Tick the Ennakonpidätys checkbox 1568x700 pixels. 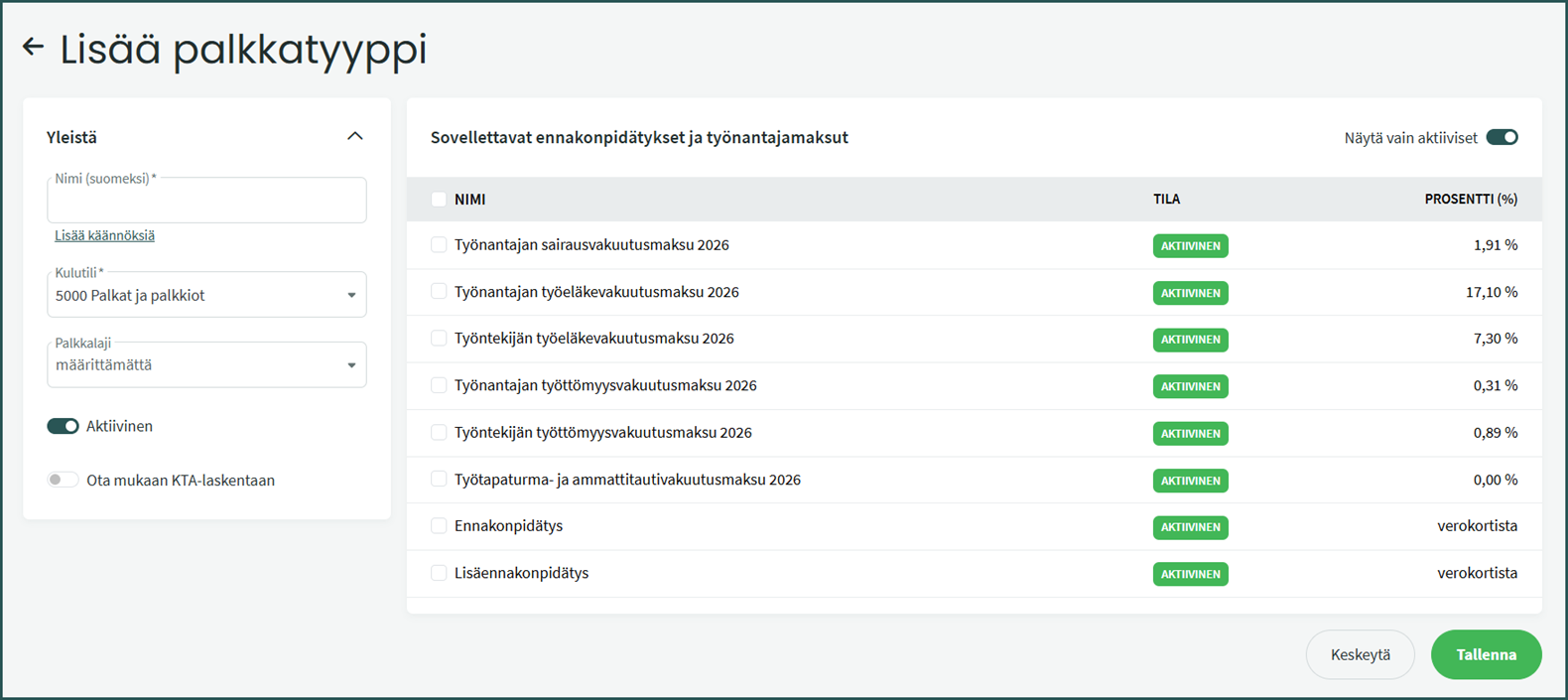[439, 525]
